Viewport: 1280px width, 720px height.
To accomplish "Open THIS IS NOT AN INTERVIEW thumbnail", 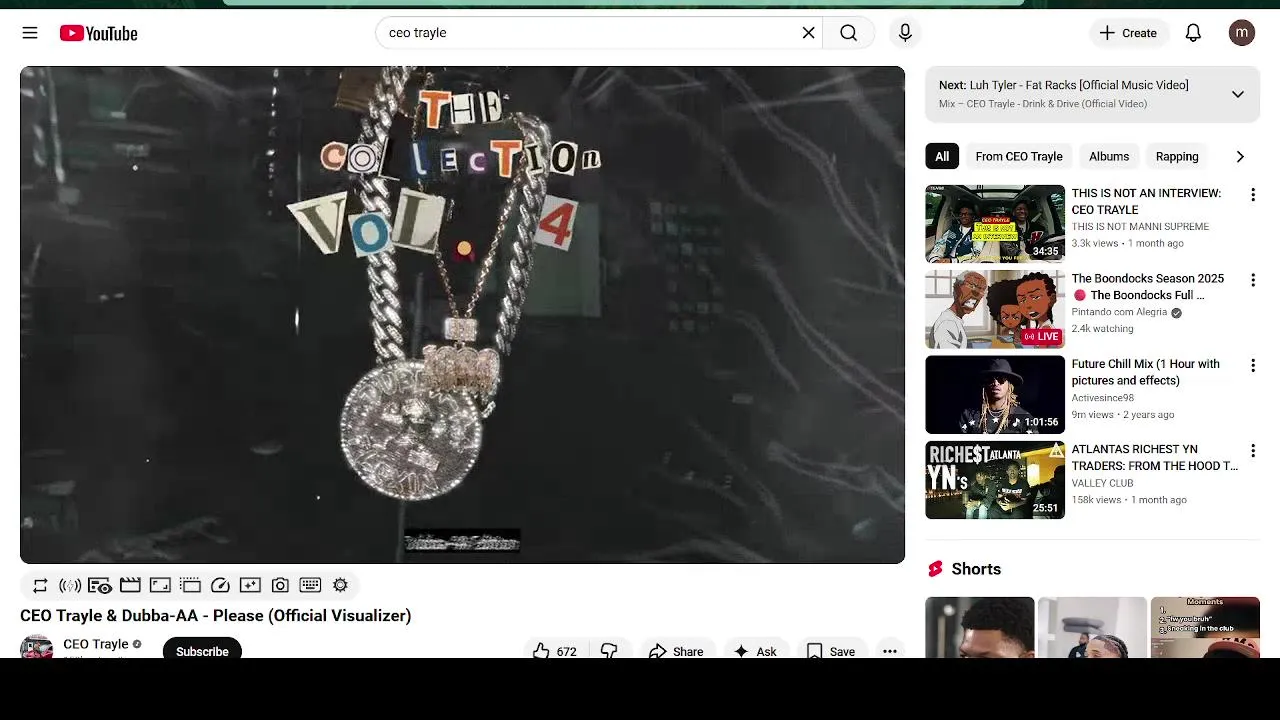I will pyautogui.click(x=995, y=224).
